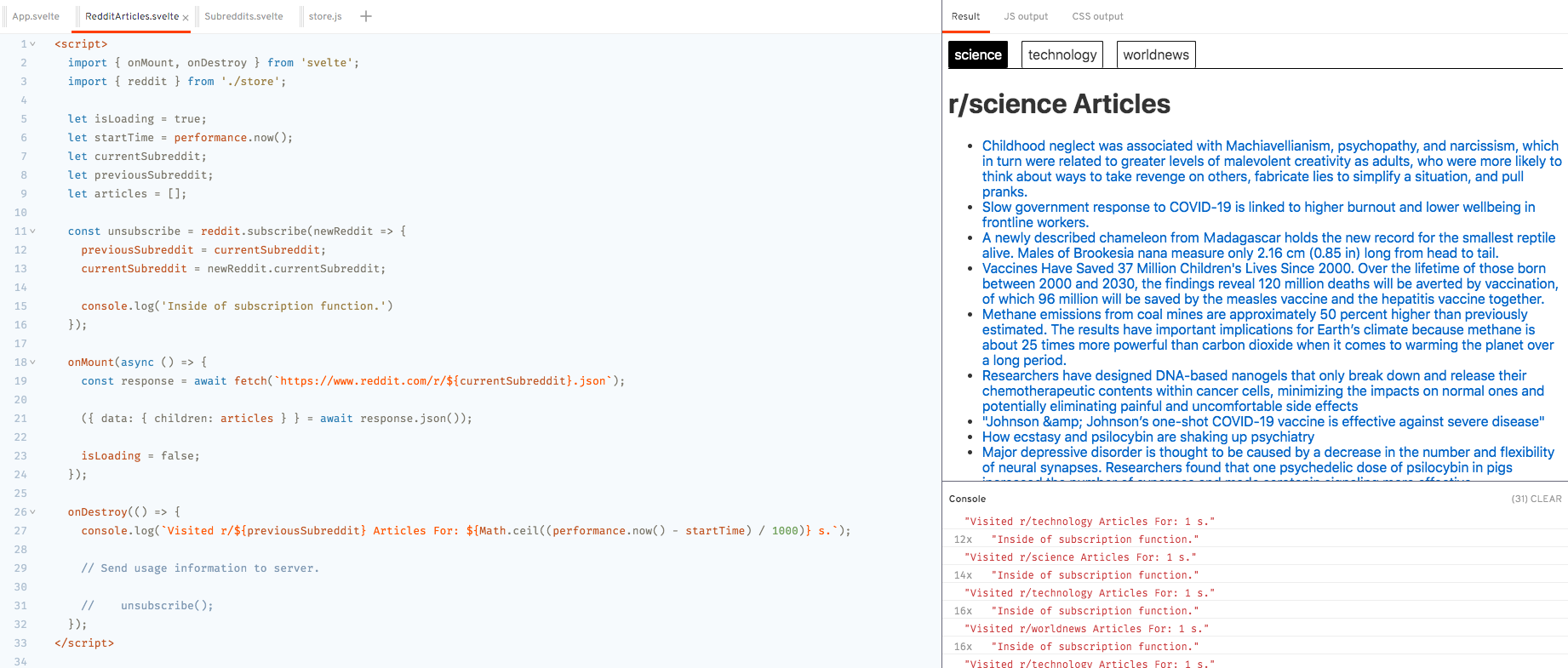Select the worldnews subreddit button

click(x=1156, y=54)
